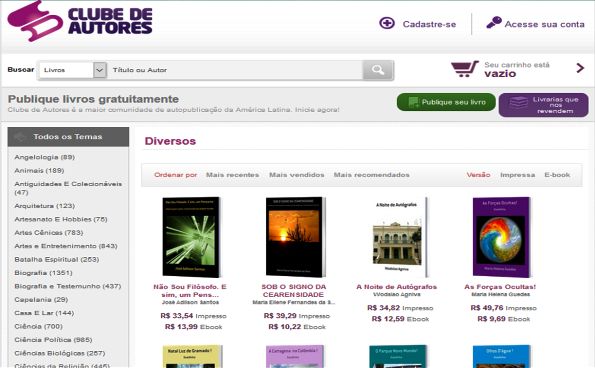Sort by Mais recomendados
Screen dimensions: 595x368
pos(371,175)
